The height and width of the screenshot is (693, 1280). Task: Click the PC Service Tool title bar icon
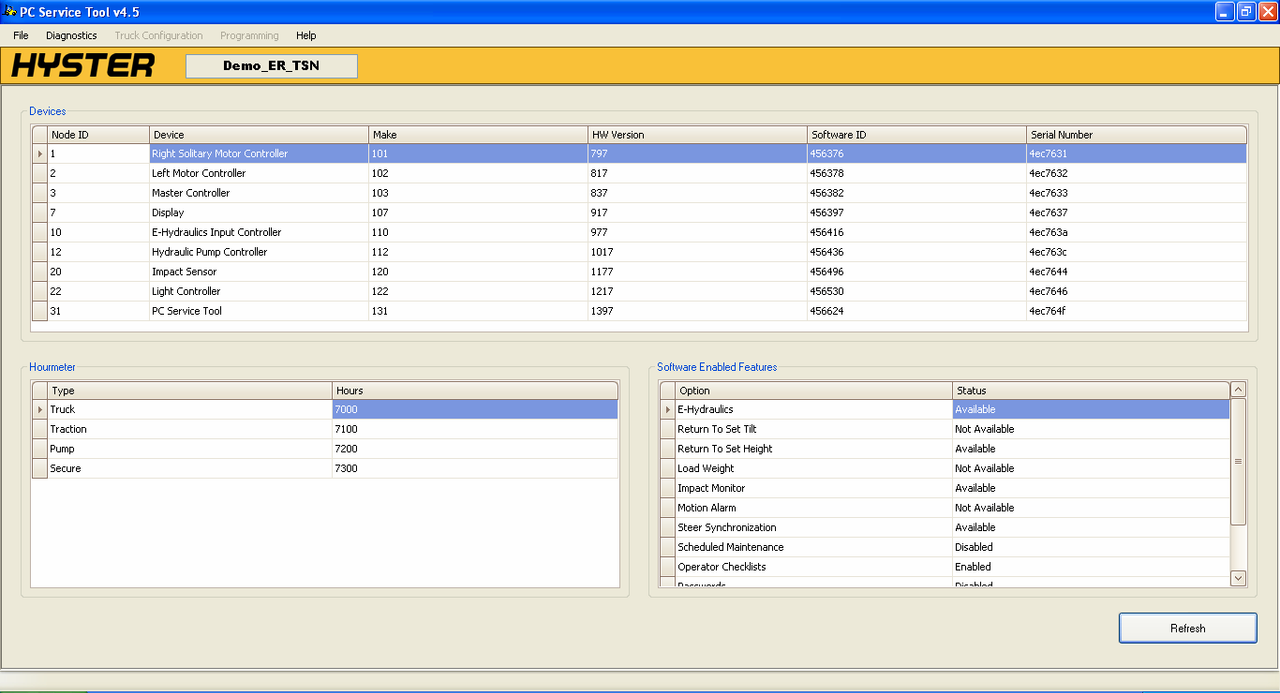coord(10,12)
